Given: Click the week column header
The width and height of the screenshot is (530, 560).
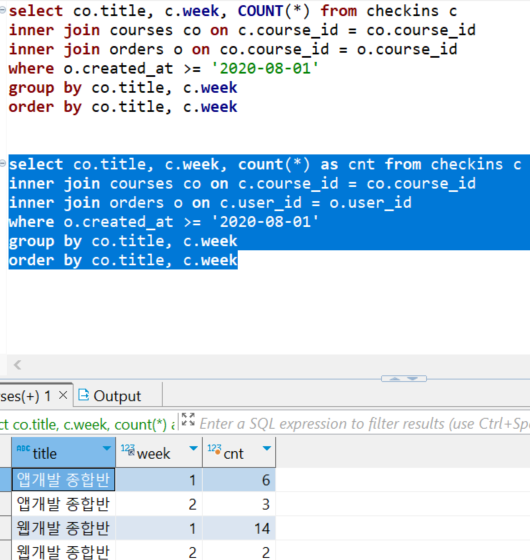Looking at the screenshot, I should [x=159, y=452].
